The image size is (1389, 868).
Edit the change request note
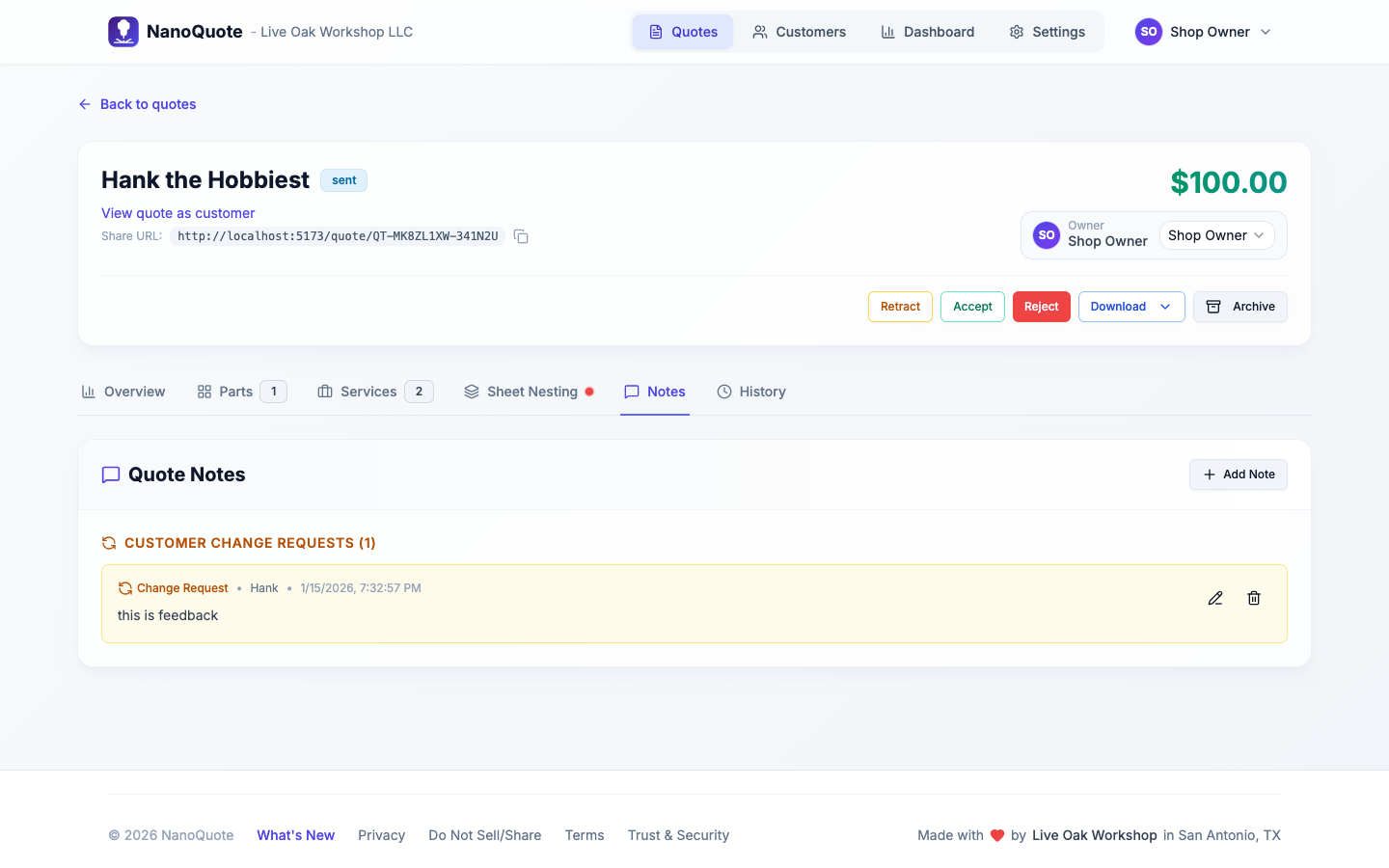tap(1215, 598)
